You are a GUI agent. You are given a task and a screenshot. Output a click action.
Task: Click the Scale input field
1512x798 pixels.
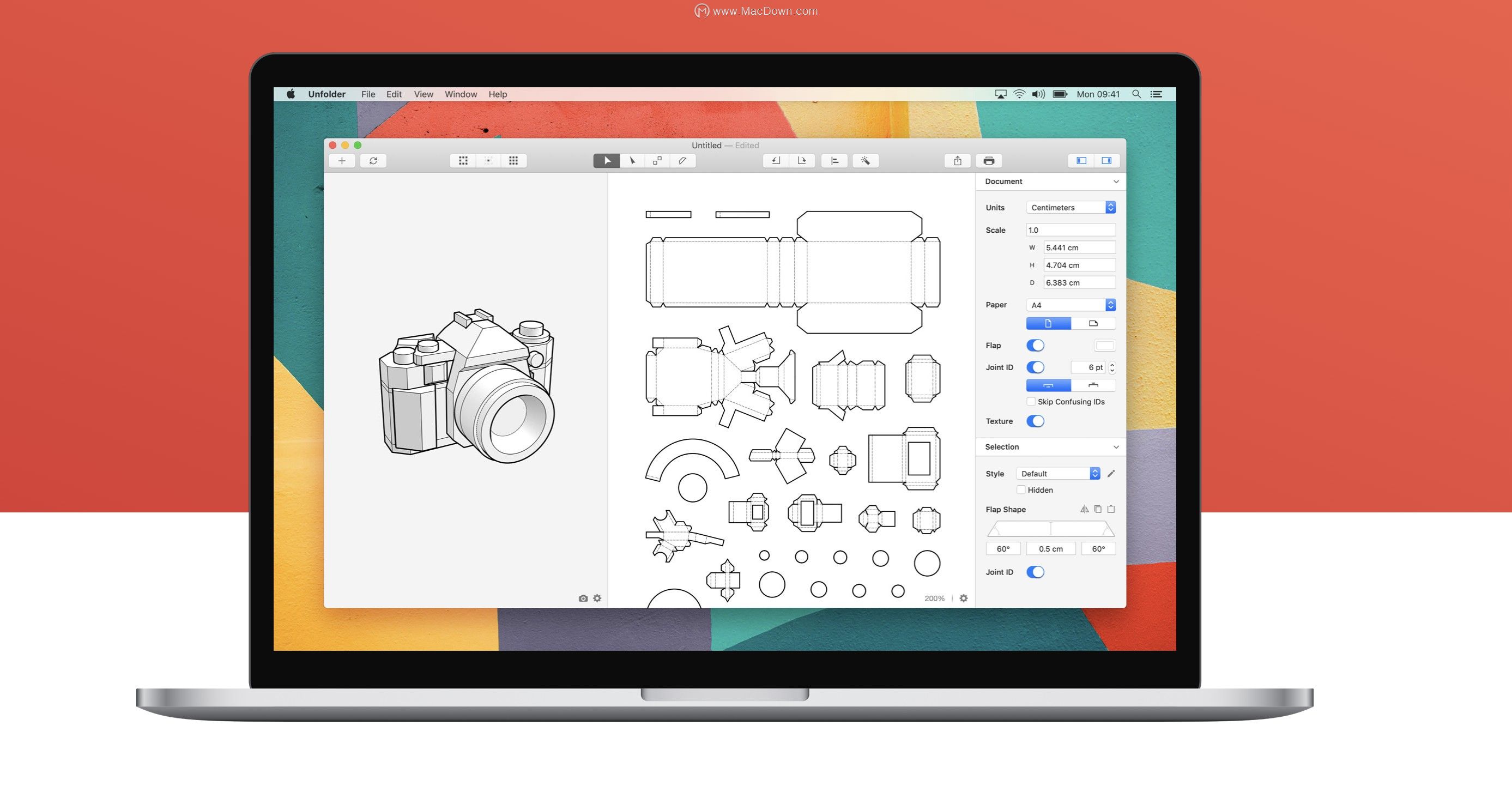[1071, 230]
